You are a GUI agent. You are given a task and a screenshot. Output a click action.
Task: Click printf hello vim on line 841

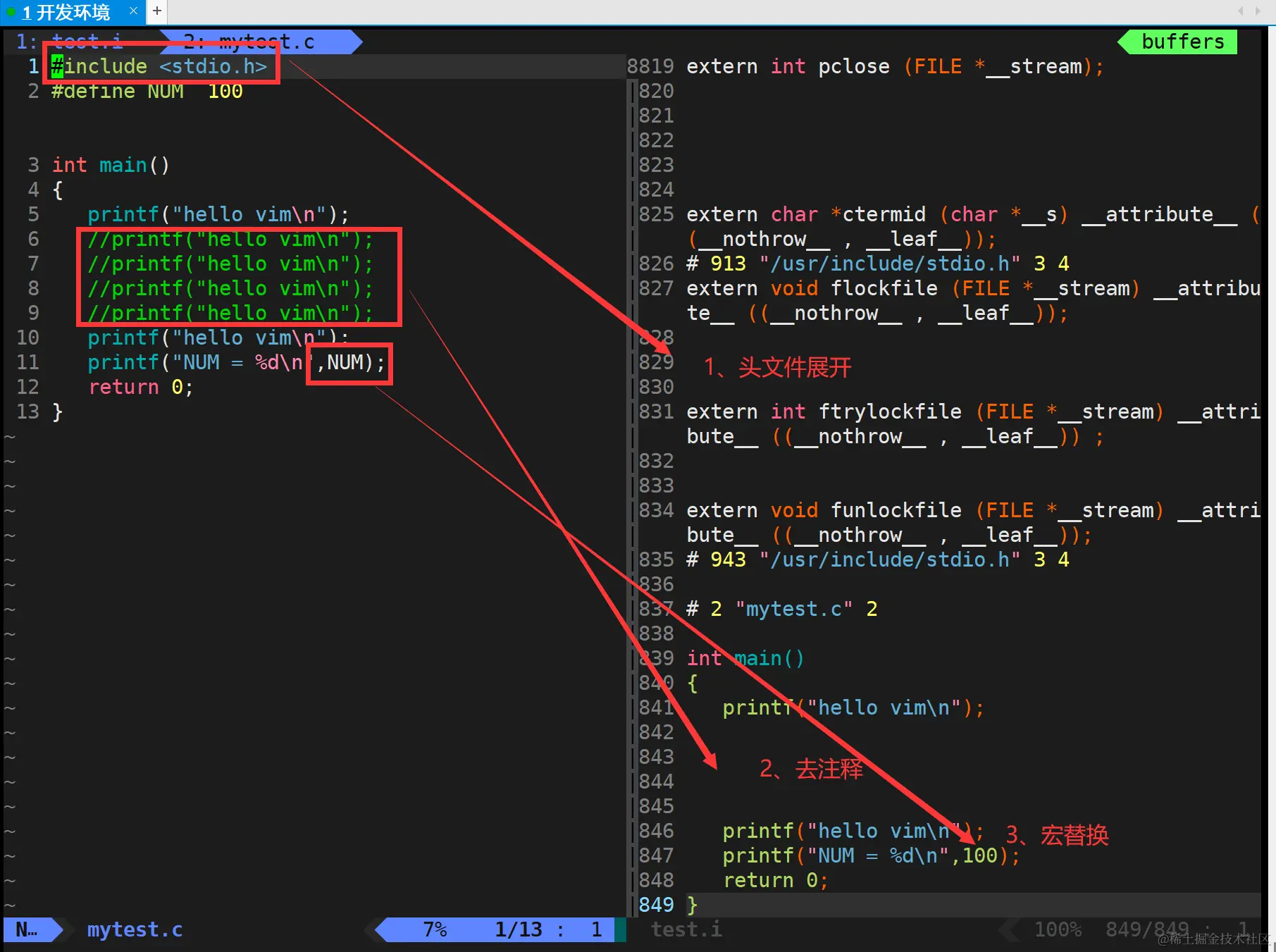(x=853, y=707)
